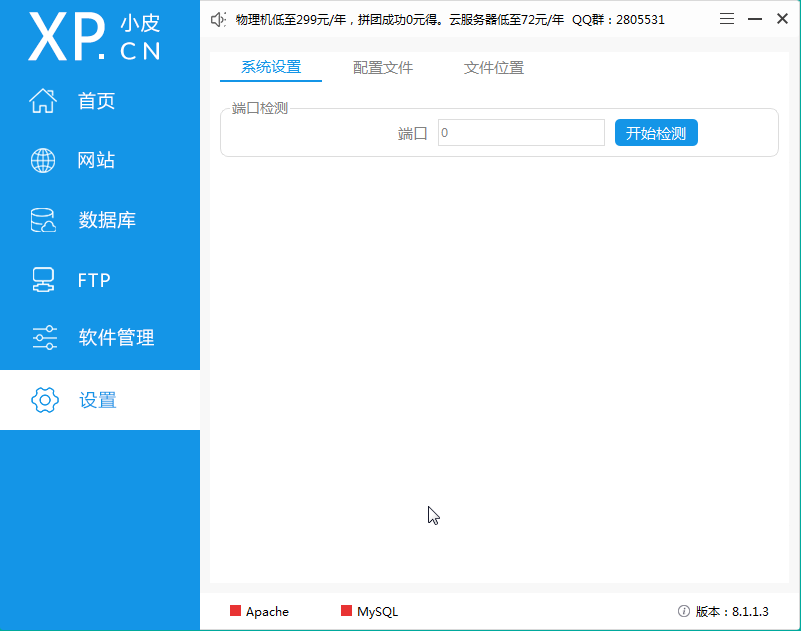Viewport: 801px width, 631px height.
Task: Click the red MySQL status indicator
Action: tap(347, 611)
